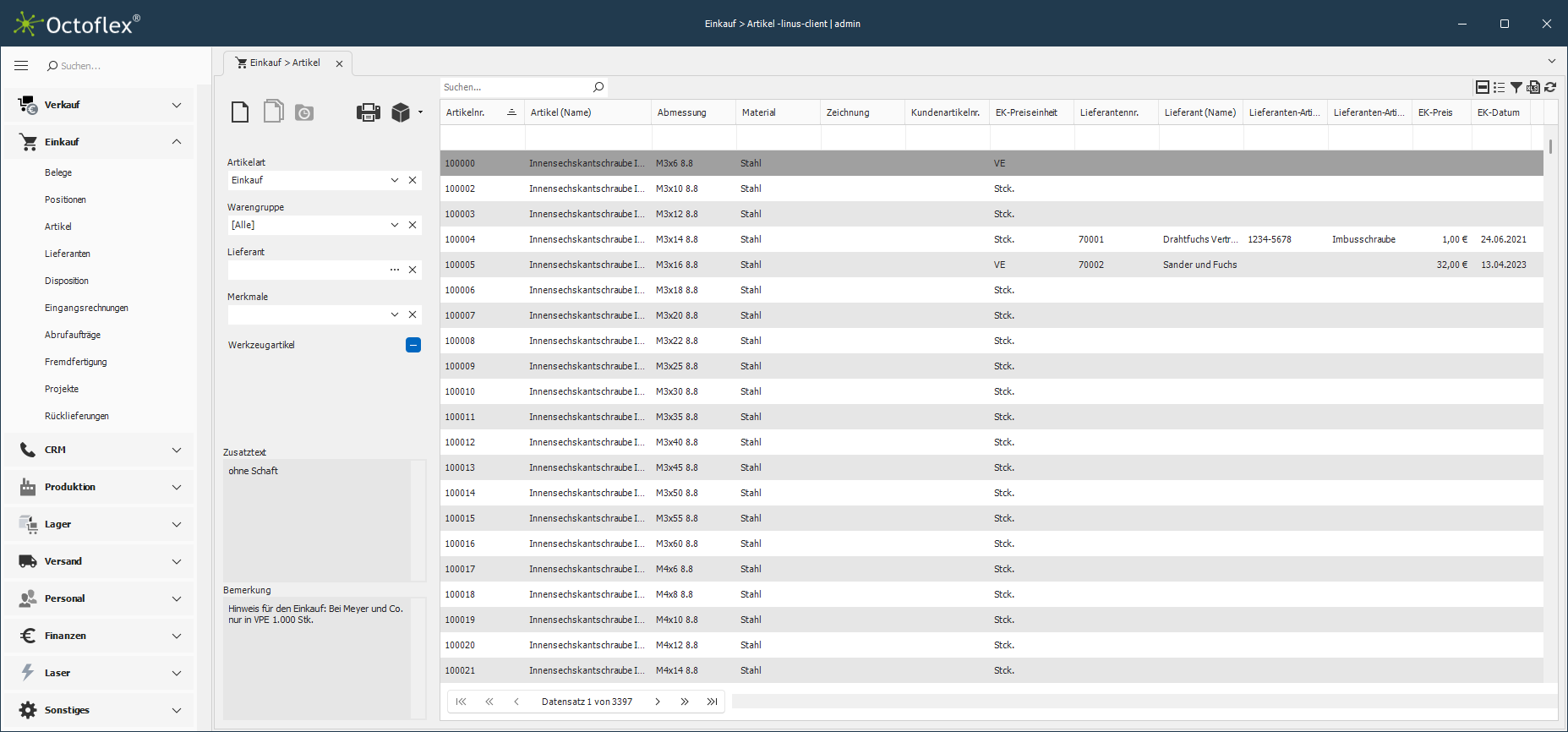Toggle the Werkzeugartikel checkbox
The height and width of the screenshot is (732, 1568).
[x=413, y=345]
